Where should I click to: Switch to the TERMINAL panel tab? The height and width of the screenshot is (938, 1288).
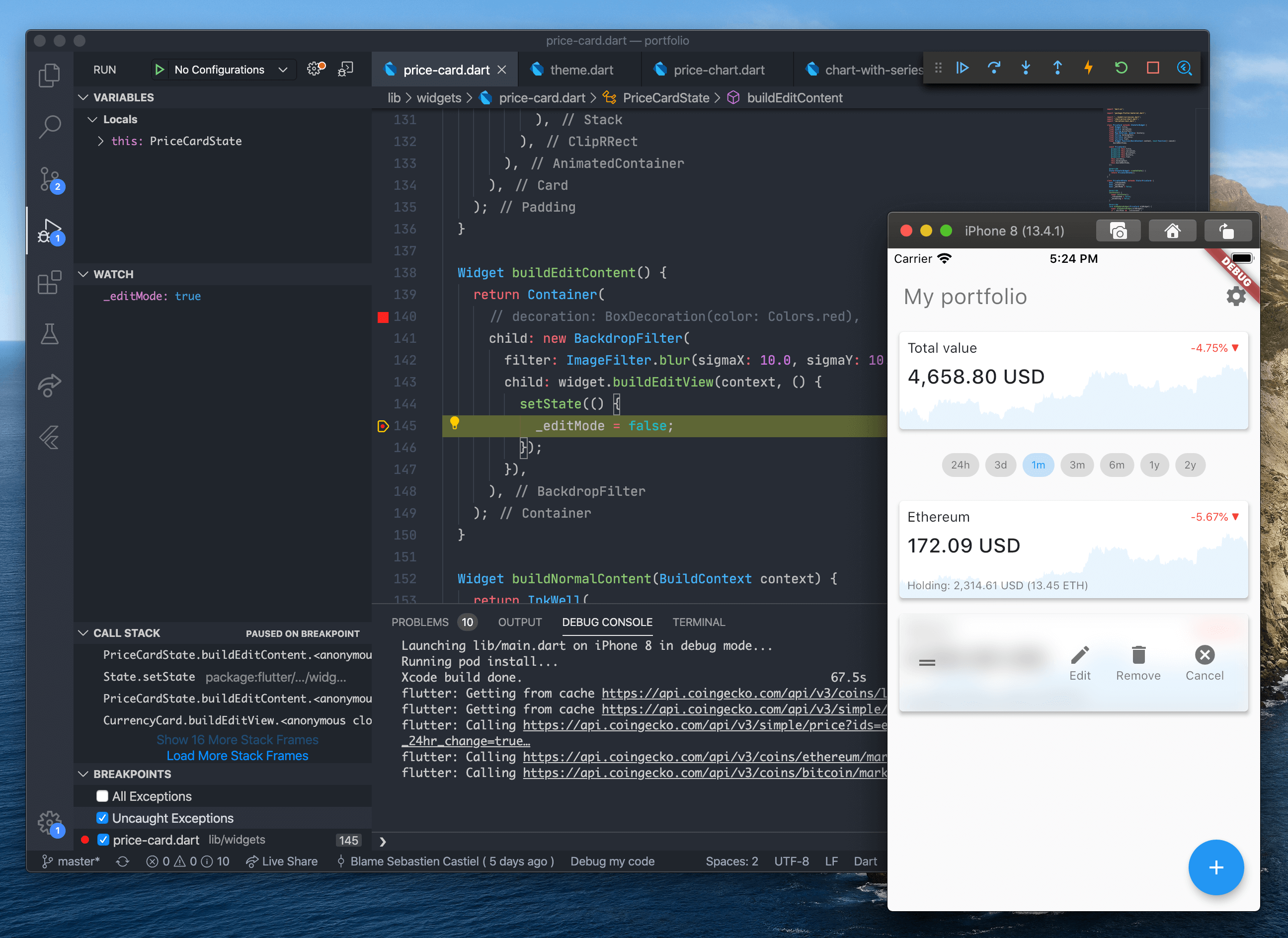pos(699,622)
